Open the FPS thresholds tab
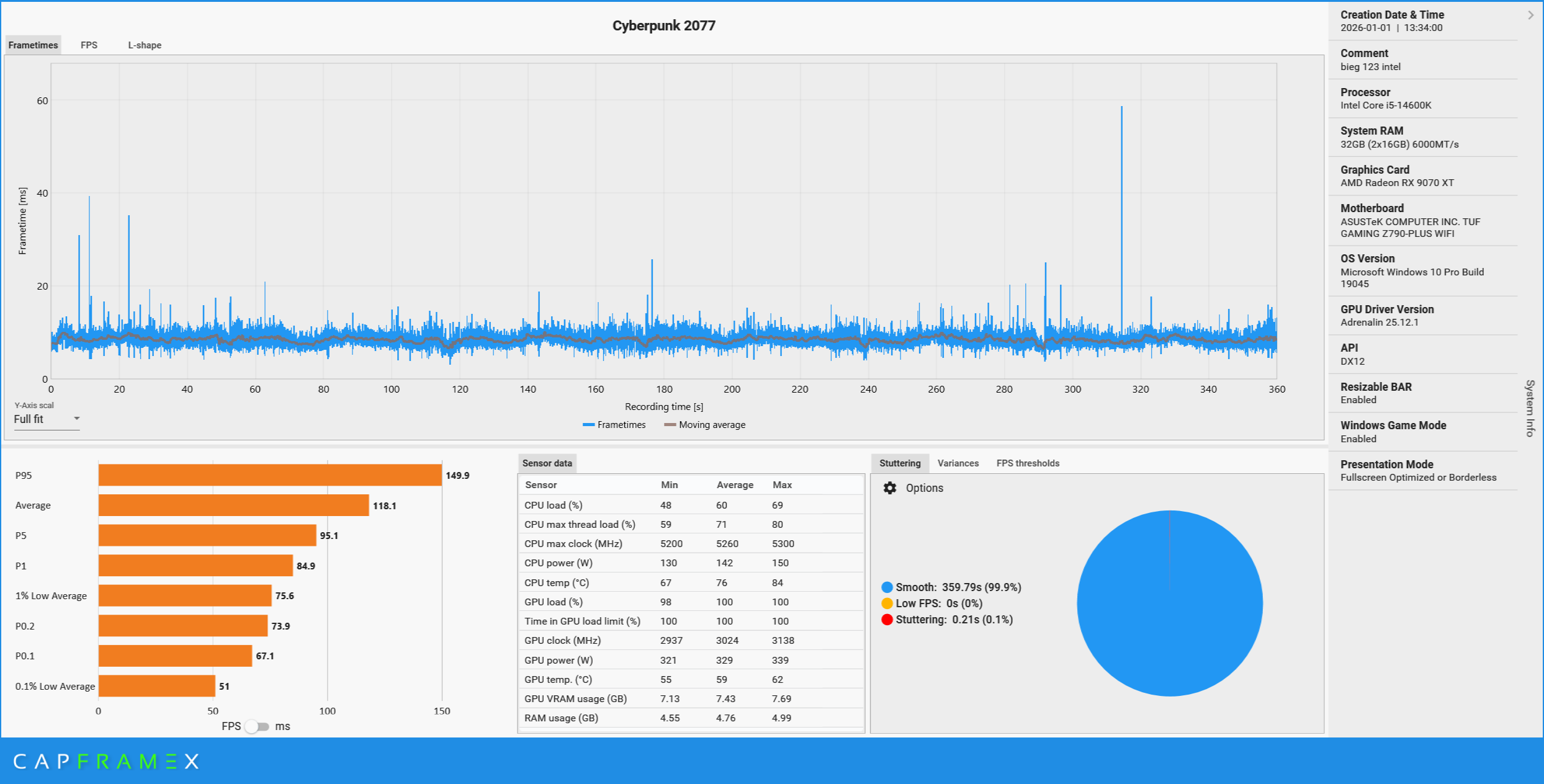The image size is (1544, 784). (1028, 463)
